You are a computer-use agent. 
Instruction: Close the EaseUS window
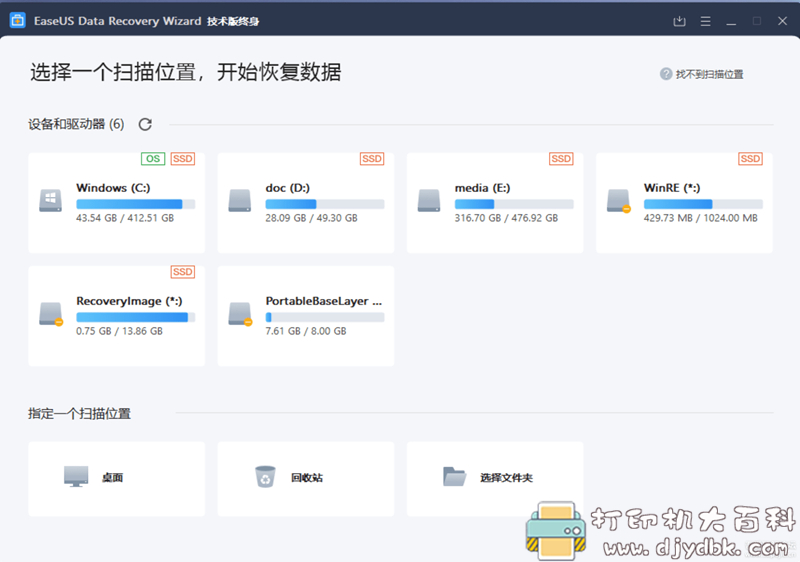[782, 21]
